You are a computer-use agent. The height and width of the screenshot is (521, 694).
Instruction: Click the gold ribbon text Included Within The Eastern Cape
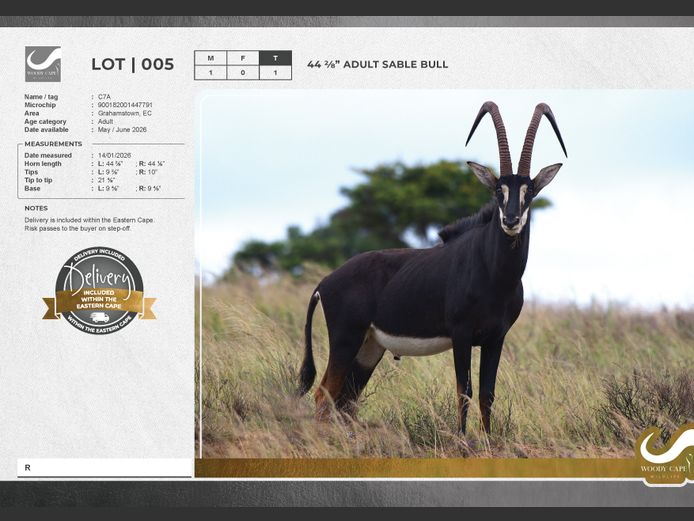coord(99,299)
